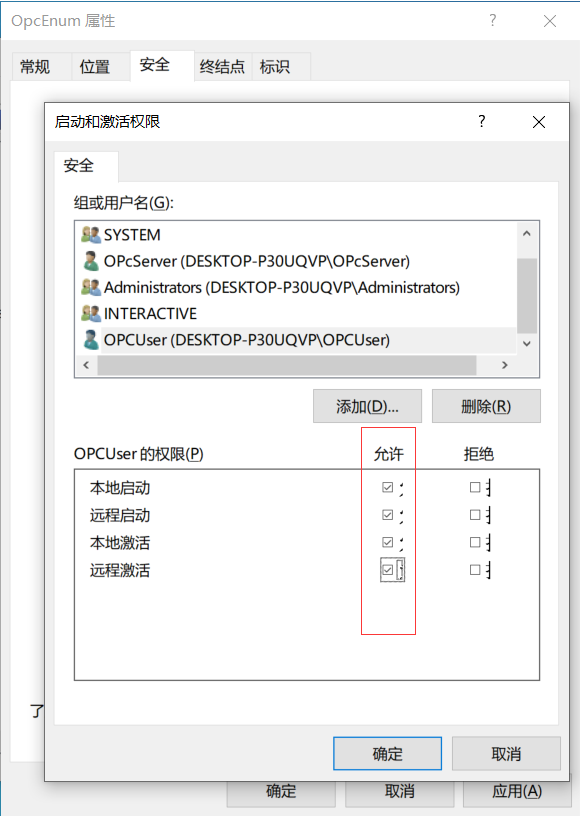Switch to the 常规 tab

(36, 67)
